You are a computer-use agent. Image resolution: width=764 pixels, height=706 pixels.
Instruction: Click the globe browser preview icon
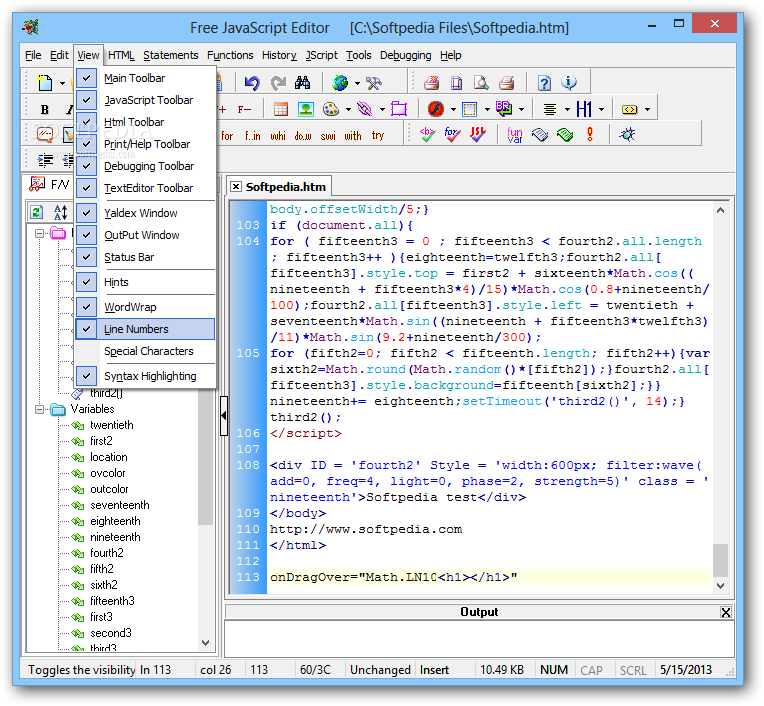(x=340, y=83)
